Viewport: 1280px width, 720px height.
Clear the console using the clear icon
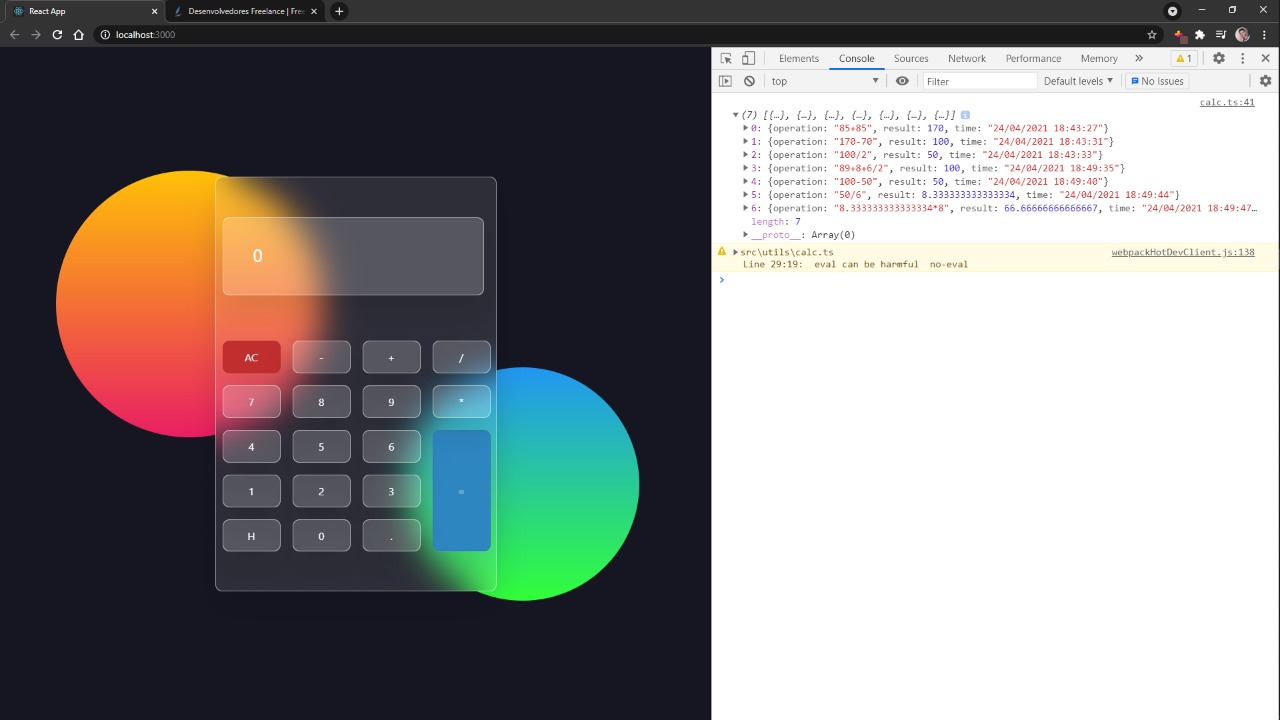point(749,81)
